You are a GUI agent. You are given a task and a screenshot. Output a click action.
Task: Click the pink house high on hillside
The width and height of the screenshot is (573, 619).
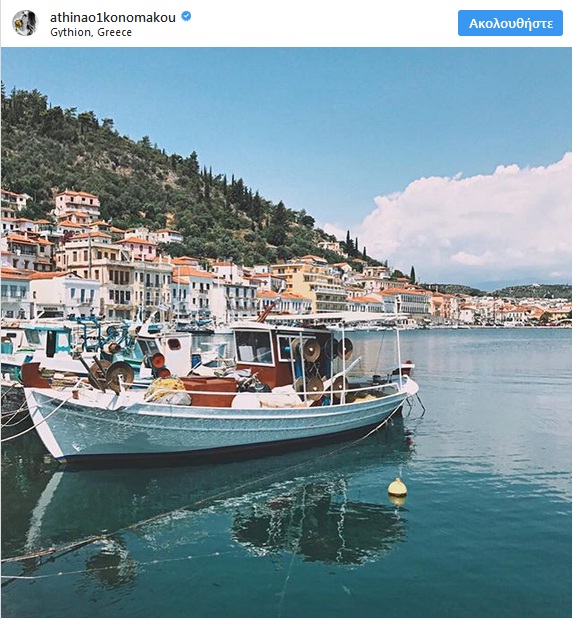pyautogui.click(x=77, y=203)
